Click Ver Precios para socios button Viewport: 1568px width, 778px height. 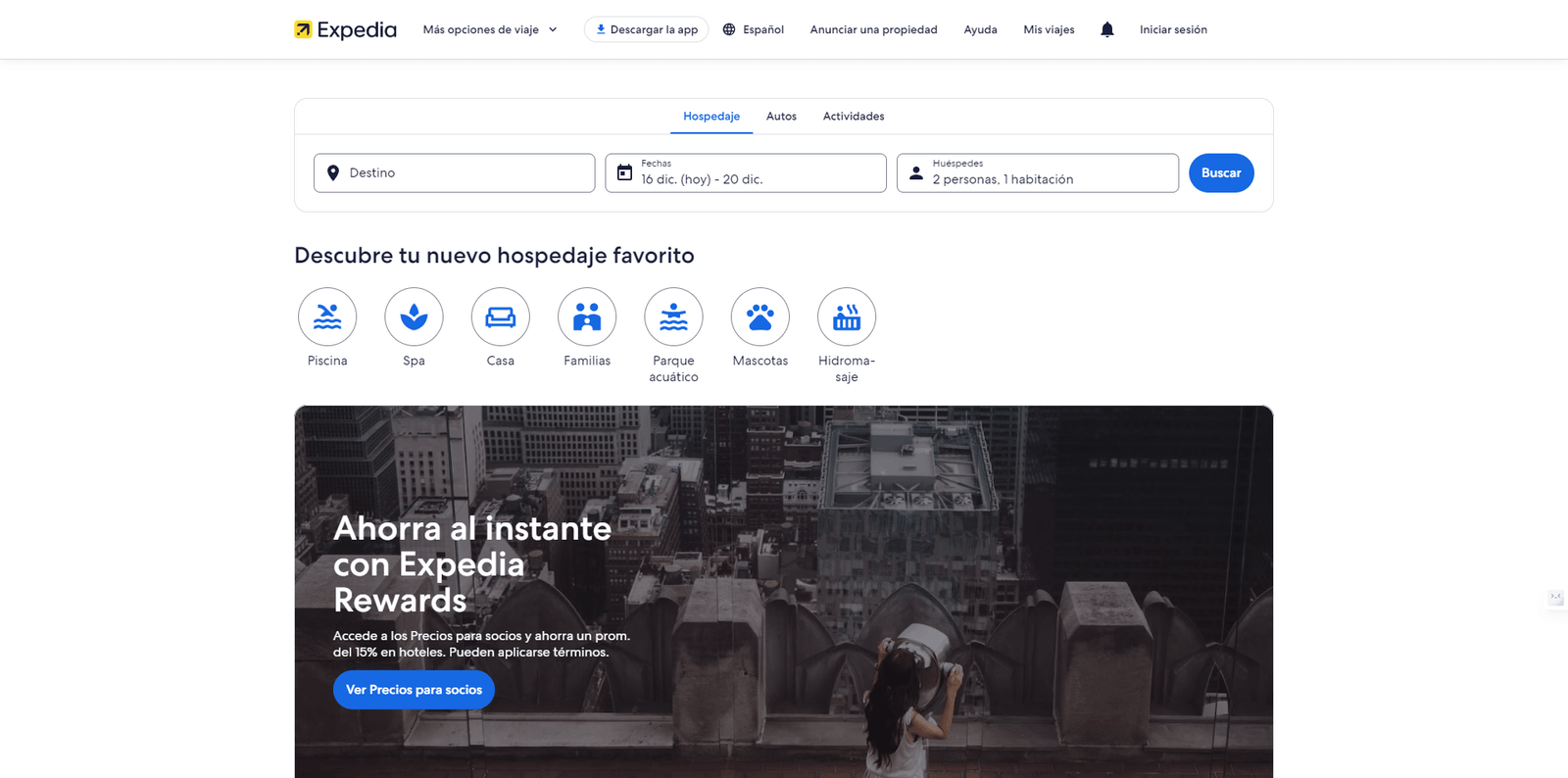[414, 690]
